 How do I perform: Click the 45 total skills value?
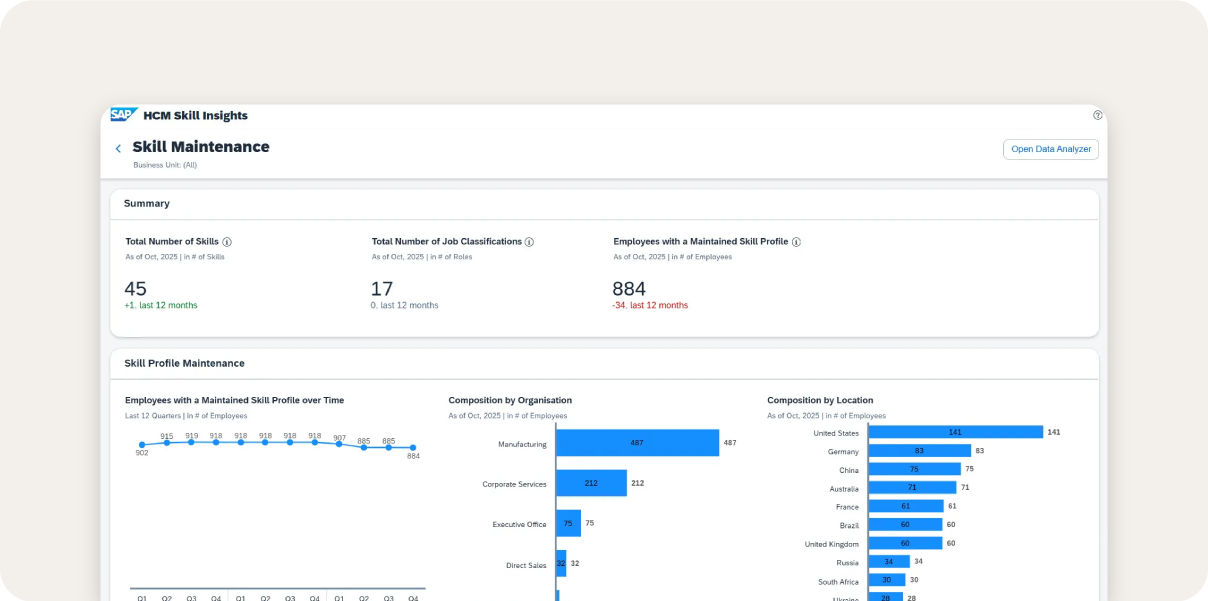point(136,289)
